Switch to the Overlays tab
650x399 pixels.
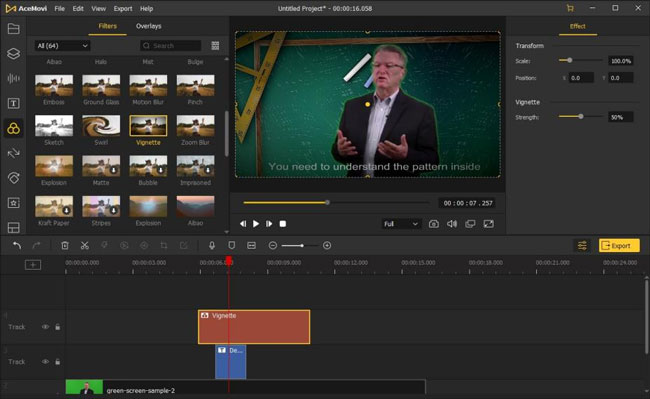(148, 26)
